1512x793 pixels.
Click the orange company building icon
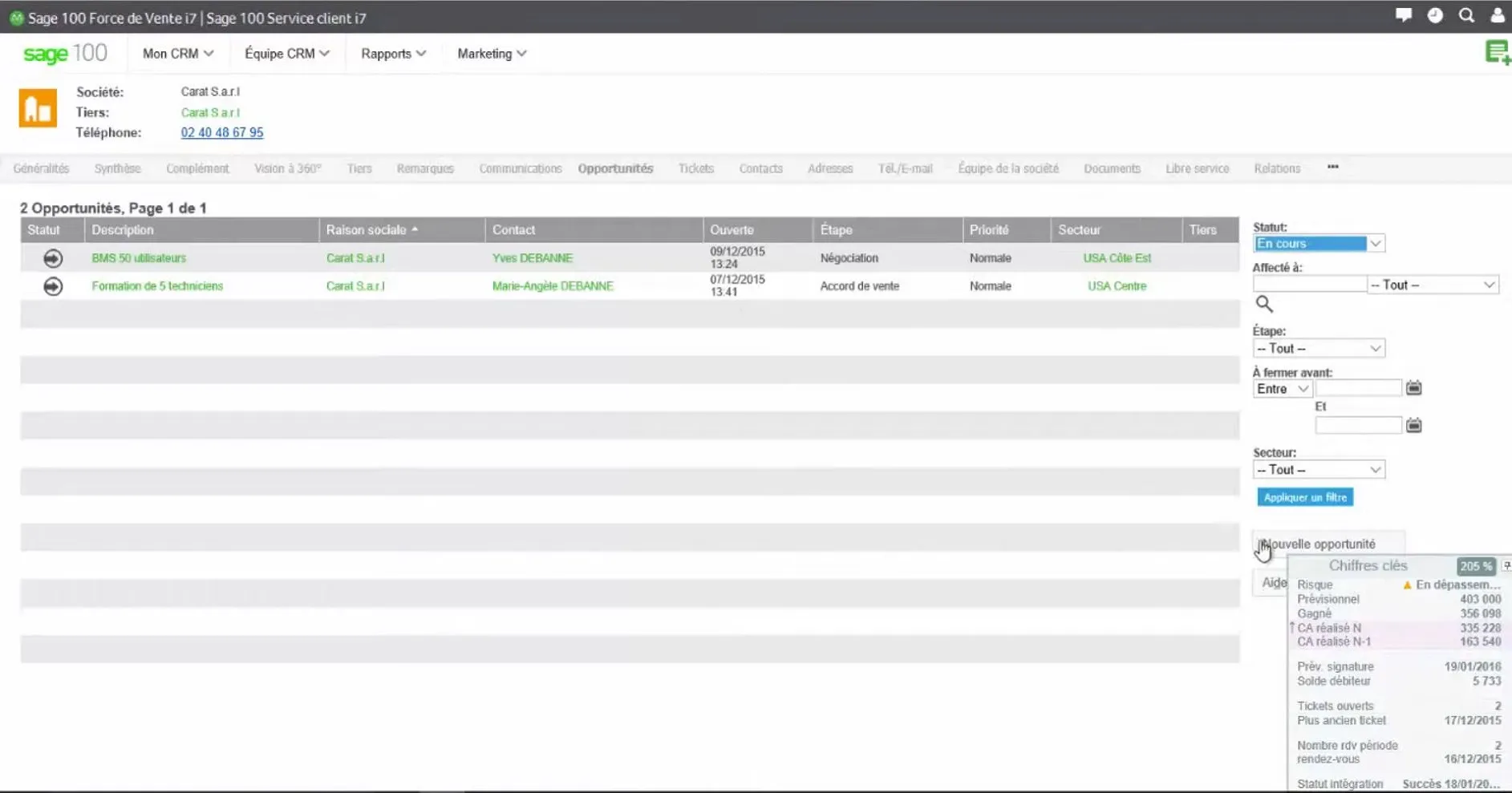(x=38, y=108)
